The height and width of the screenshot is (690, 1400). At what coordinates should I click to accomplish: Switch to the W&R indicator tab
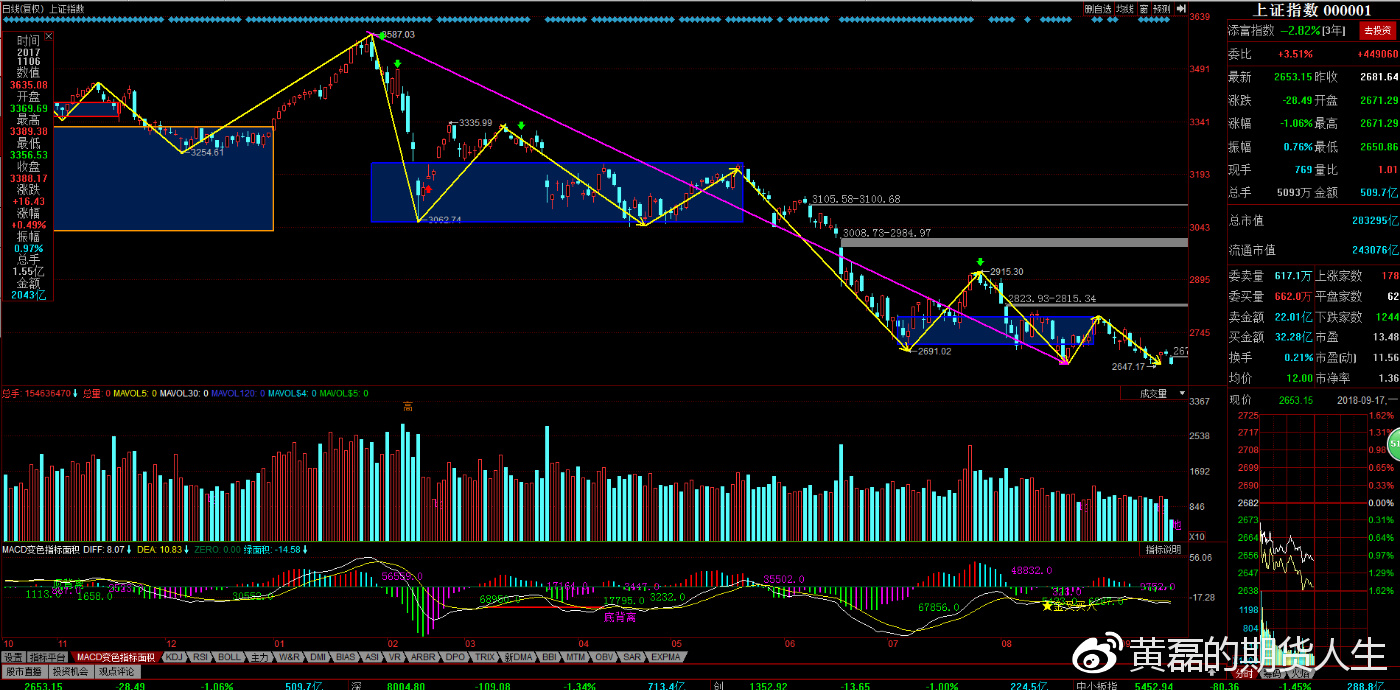(x=289, y=657)
